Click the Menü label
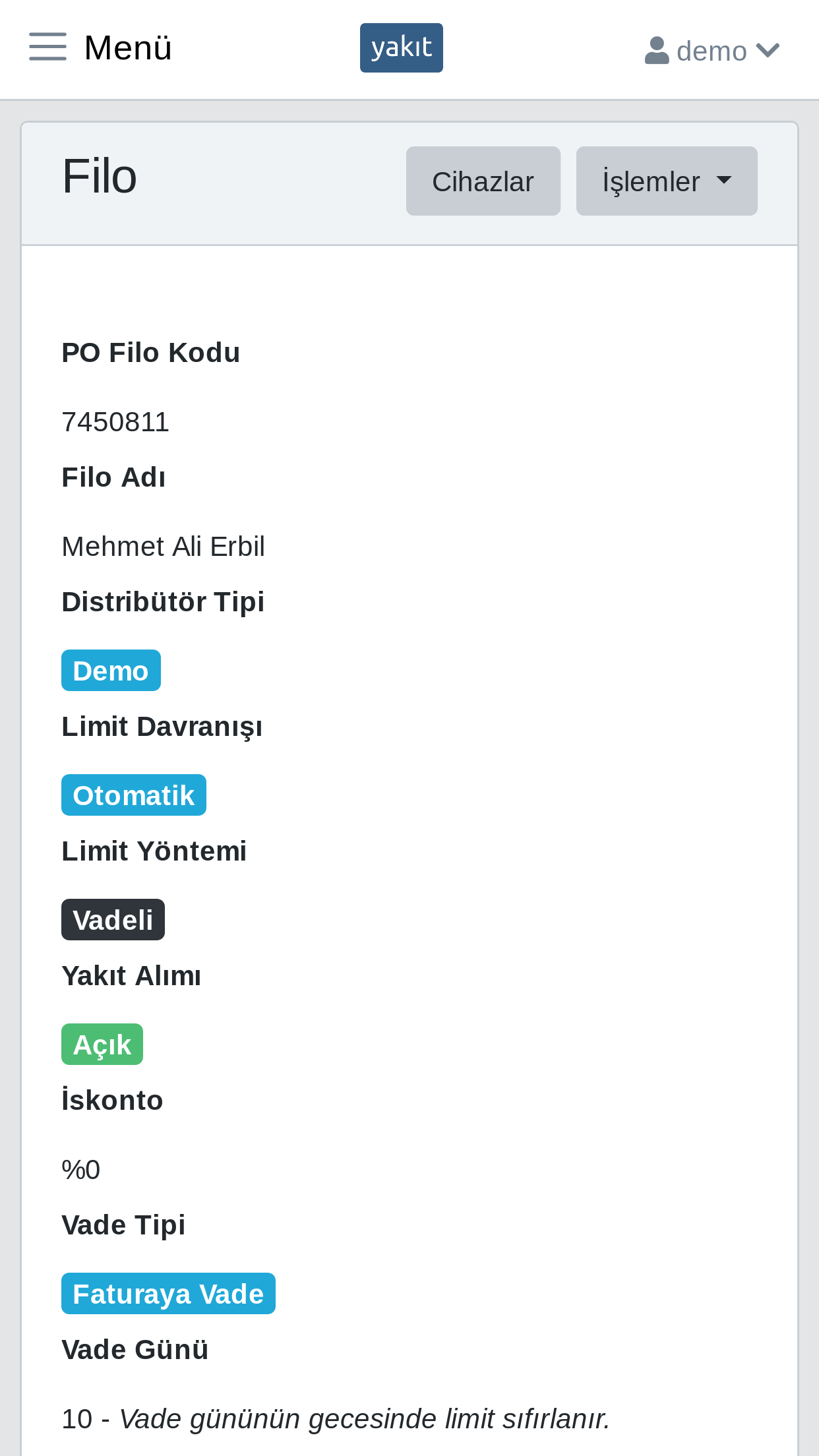The image size is (819, 1456). (x=128, y=47)
